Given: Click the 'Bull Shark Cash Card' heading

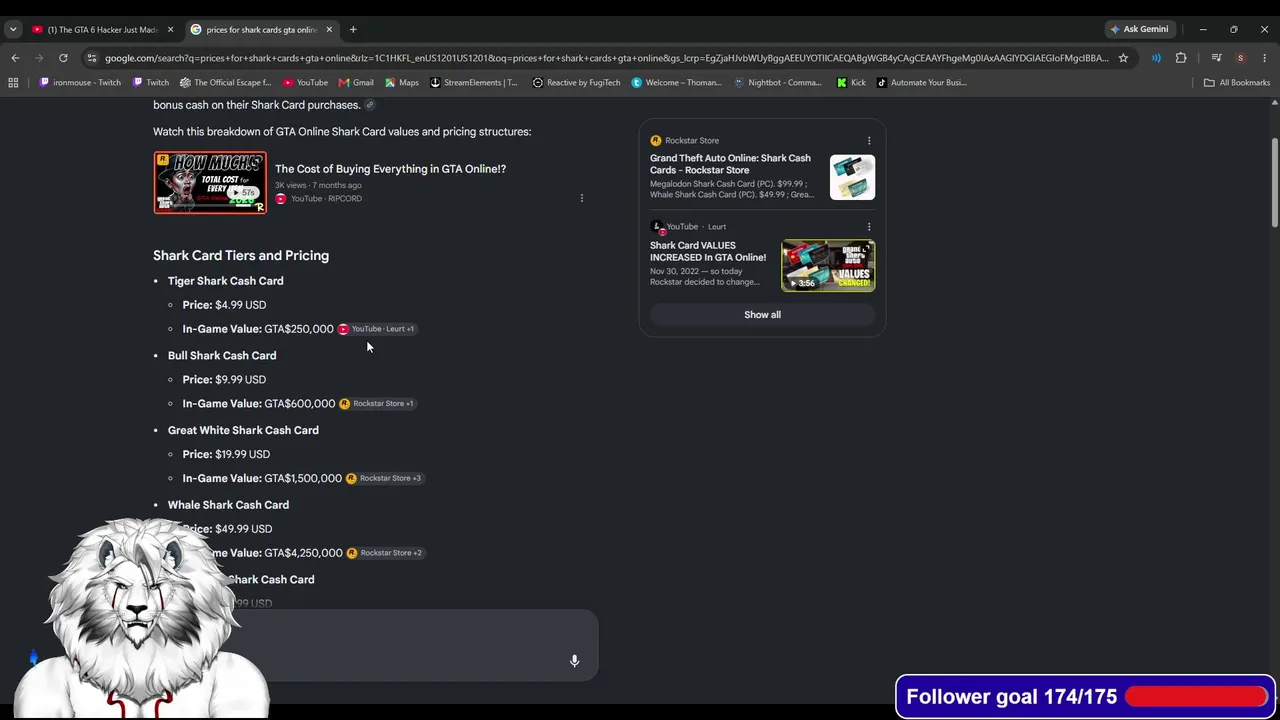Looking at the screenshot, I should 222,356.
